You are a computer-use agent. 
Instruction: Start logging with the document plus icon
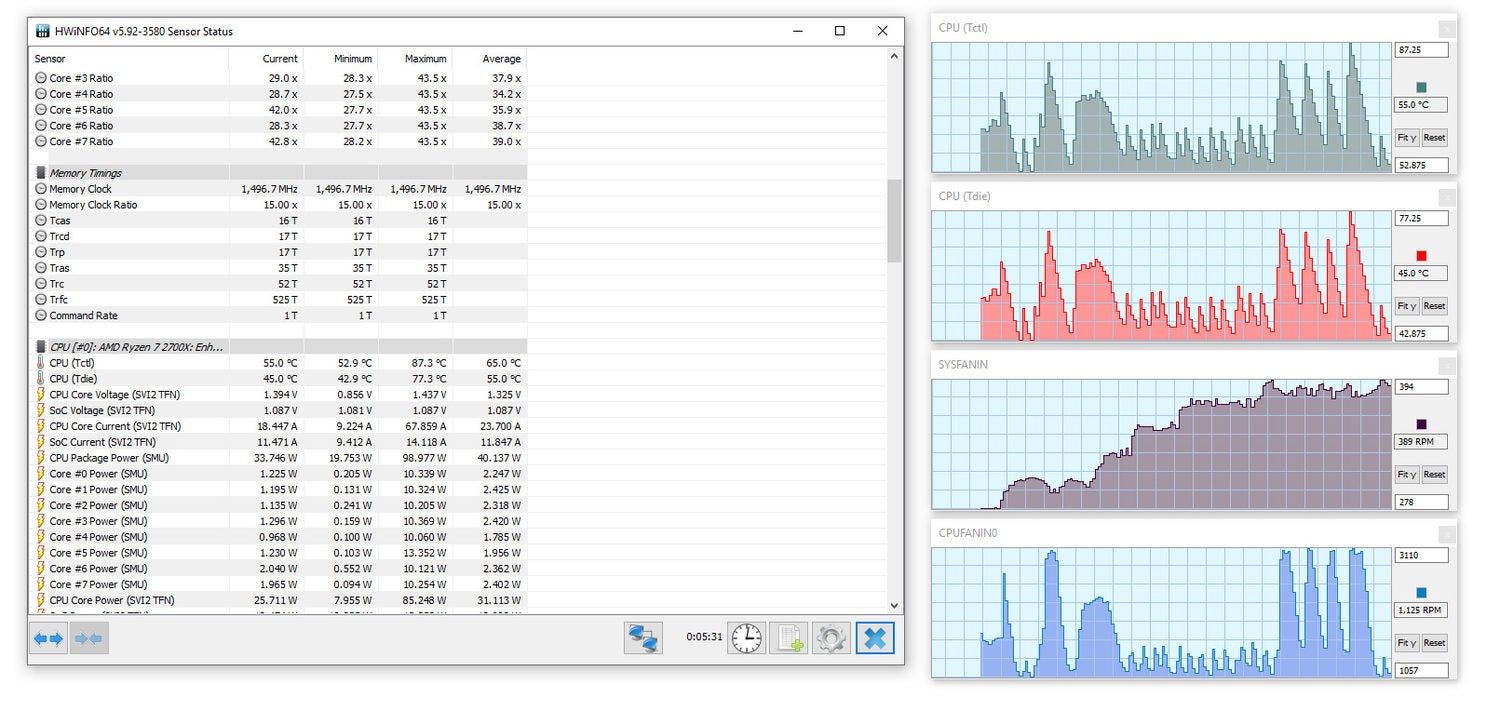pos(790,637)
